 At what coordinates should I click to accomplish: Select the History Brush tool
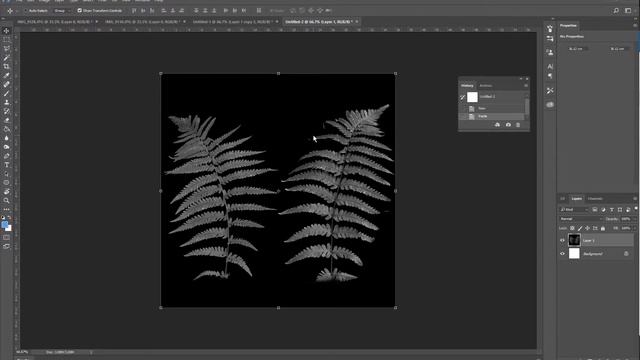(7, 111)
